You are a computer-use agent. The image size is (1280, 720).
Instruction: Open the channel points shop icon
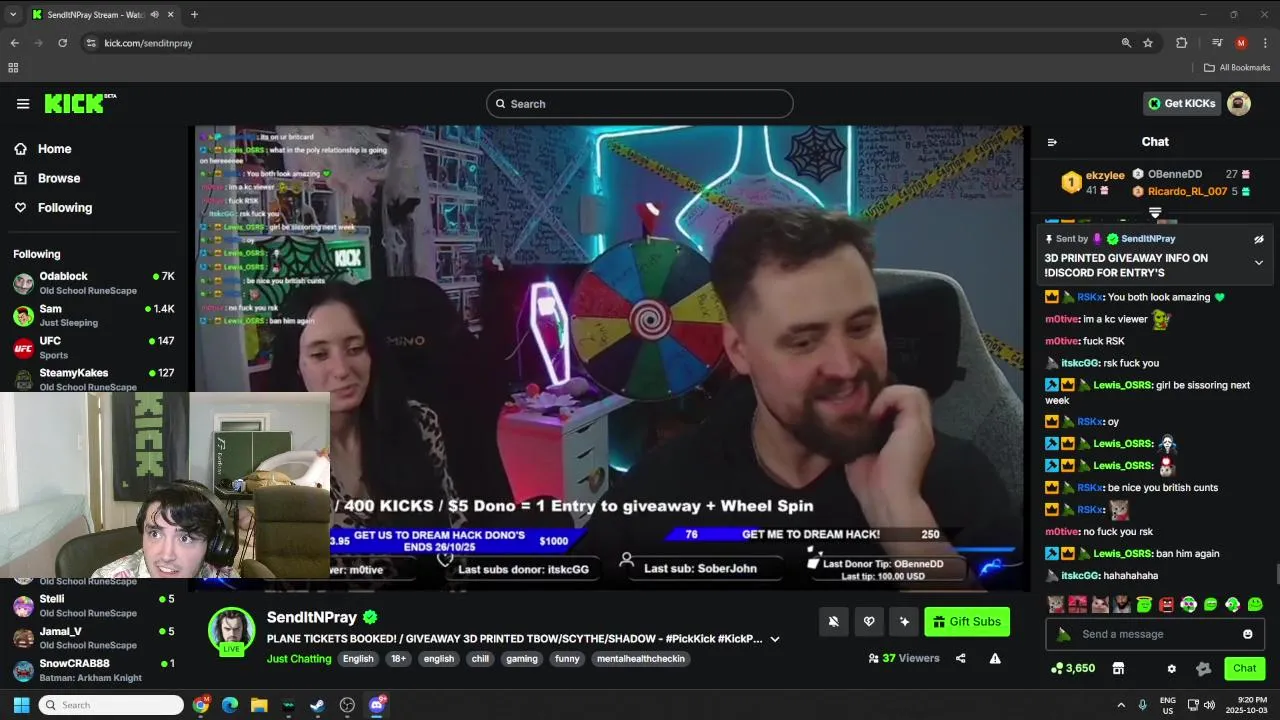(1118, 668)
